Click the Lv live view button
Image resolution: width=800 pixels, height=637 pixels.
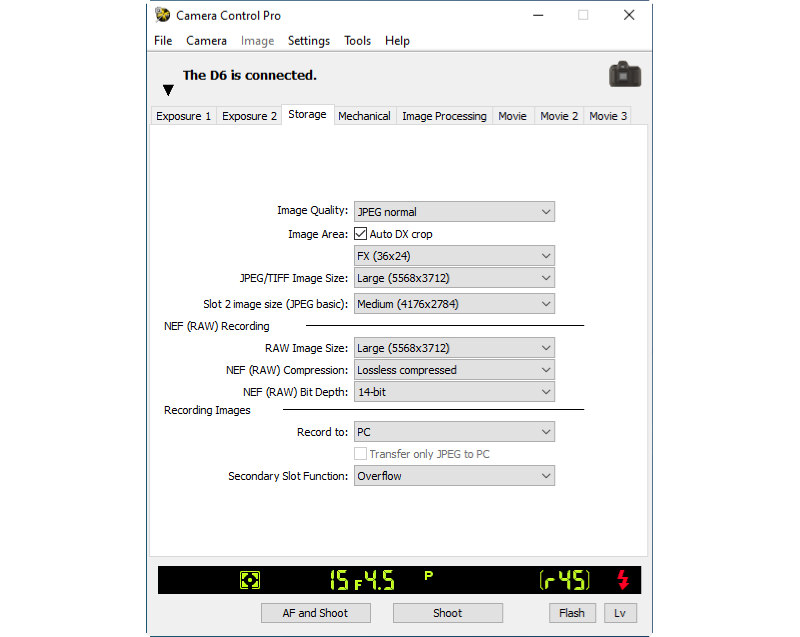(x=620, y=613)
